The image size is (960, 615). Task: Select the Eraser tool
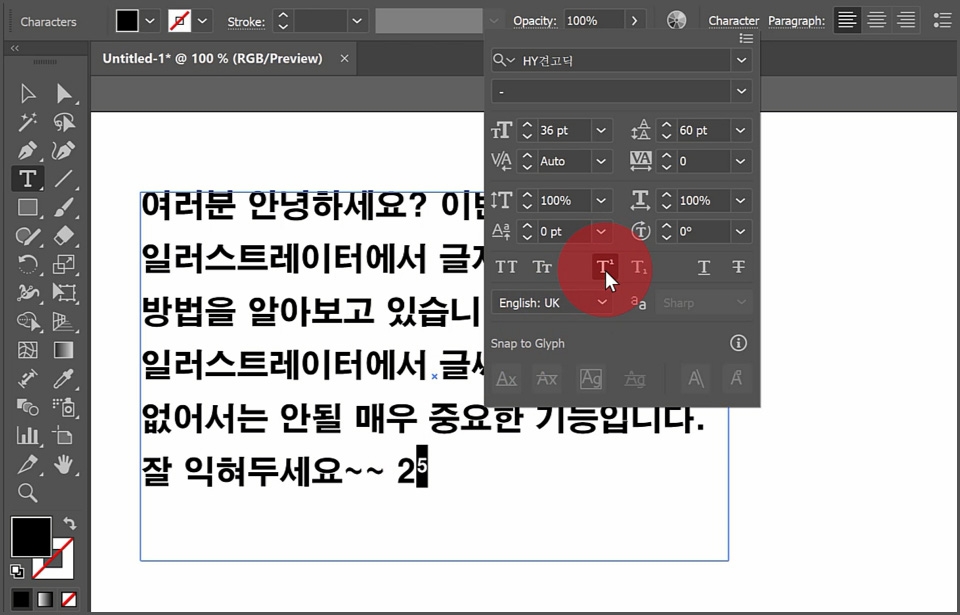pos(64,236)
